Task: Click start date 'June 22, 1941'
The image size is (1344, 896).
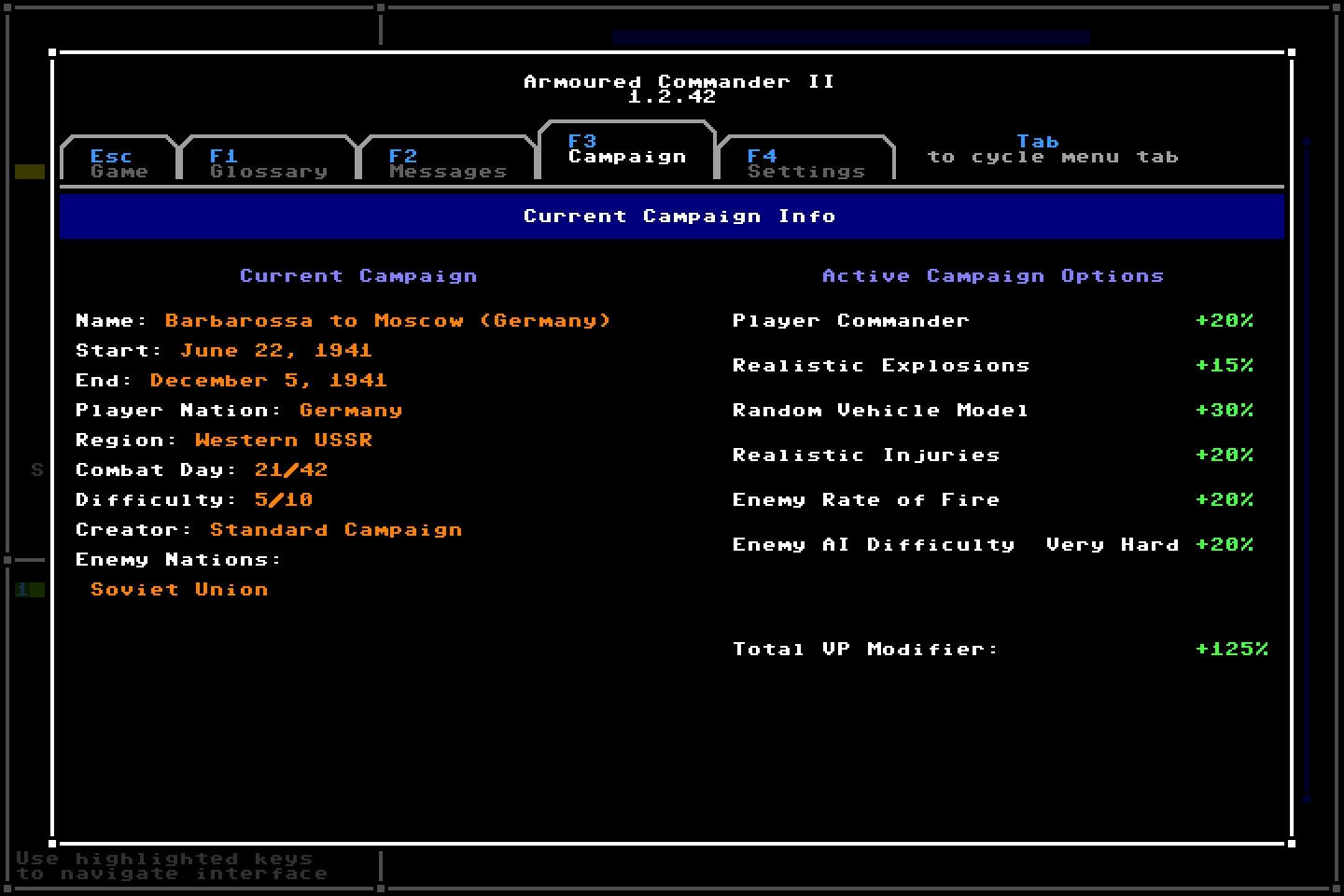Action: coord(276,351)
